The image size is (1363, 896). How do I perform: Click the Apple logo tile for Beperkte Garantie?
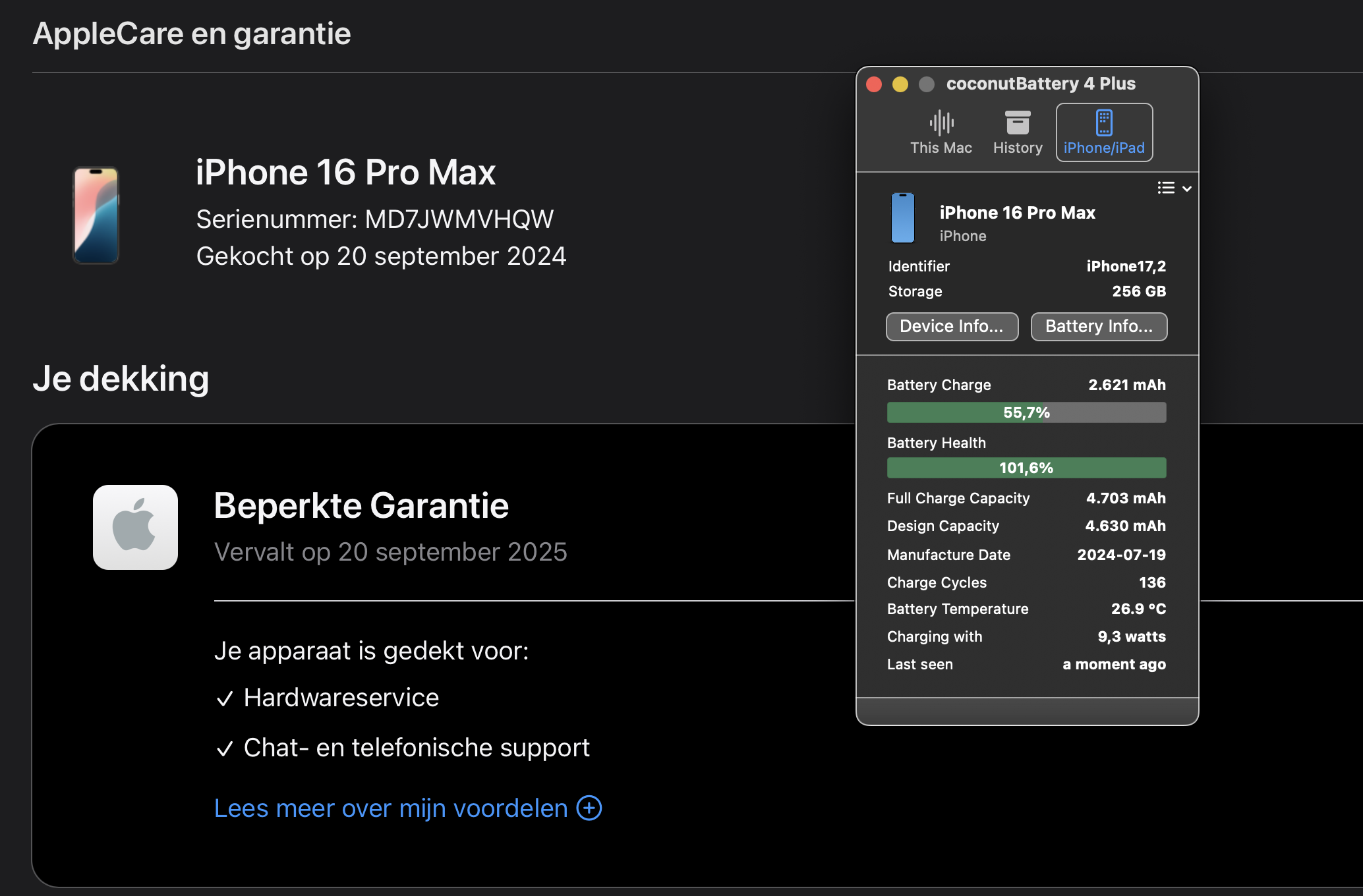tap(135, 527)
